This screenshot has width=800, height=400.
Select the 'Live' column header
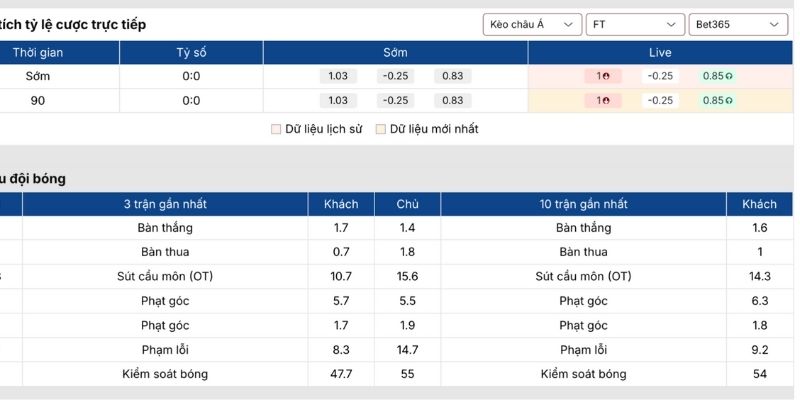point(660,53)
